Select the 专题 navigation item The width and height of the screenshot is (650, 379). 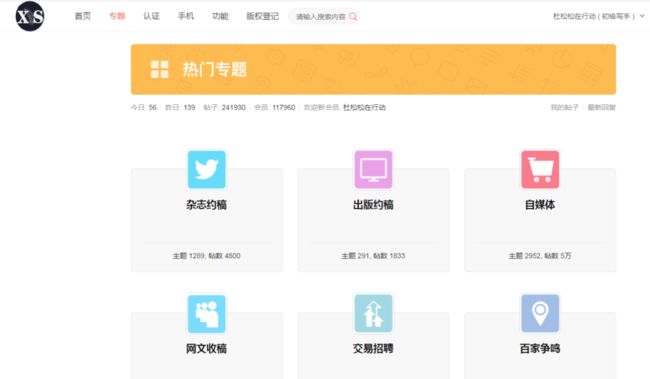coord(117,16)
